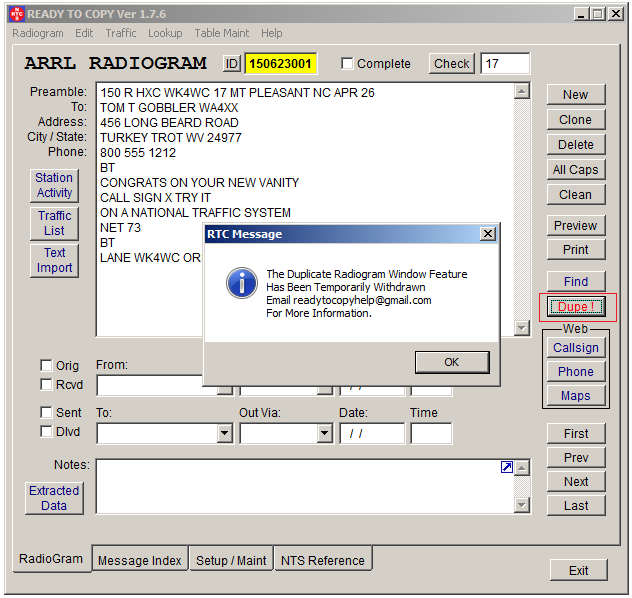Open the Radiogram menu
632x598 pixels.
click(x=38, y=33)
